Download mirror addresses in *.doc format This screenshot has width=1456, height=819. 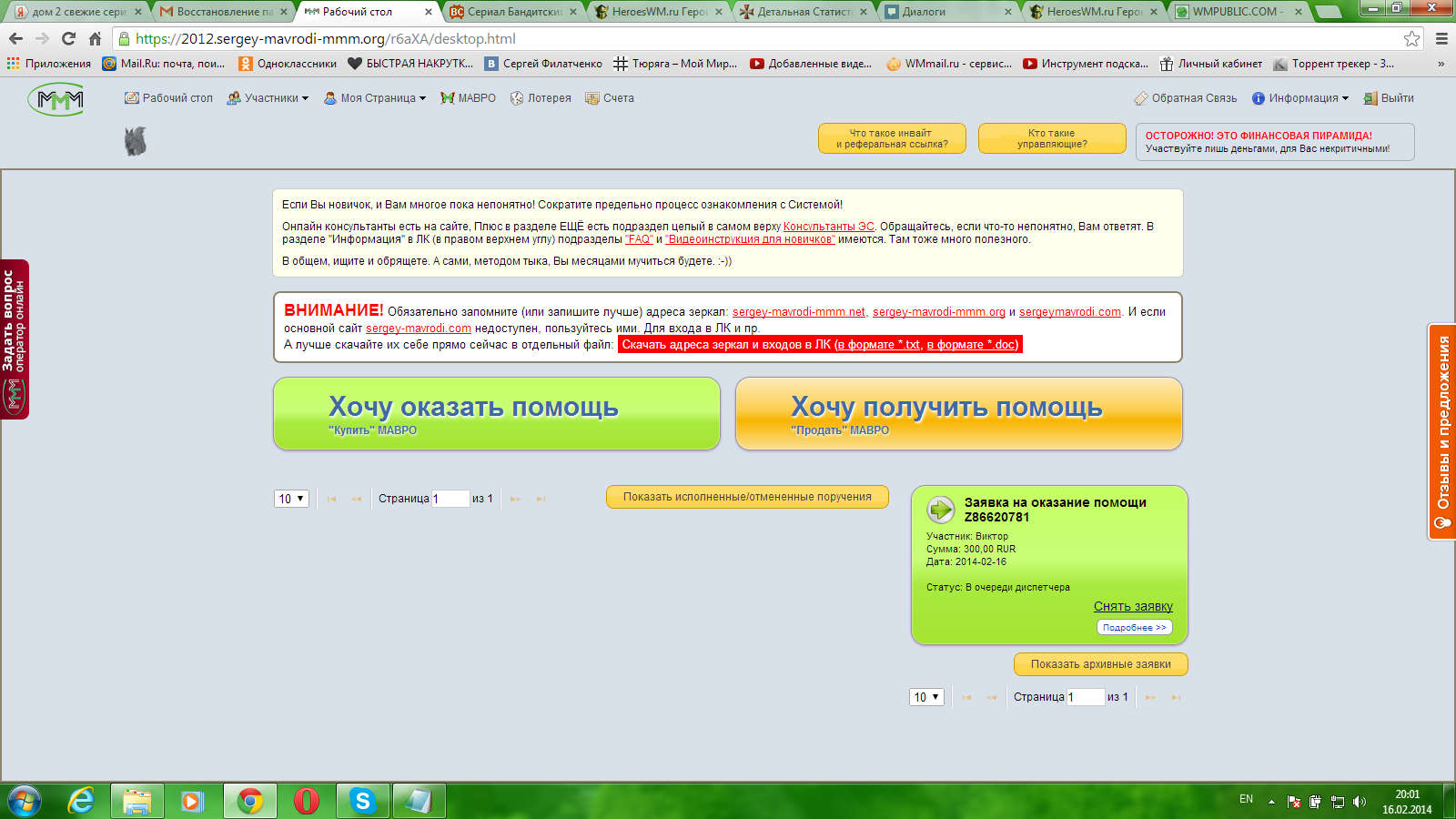[x=971, y=345]
